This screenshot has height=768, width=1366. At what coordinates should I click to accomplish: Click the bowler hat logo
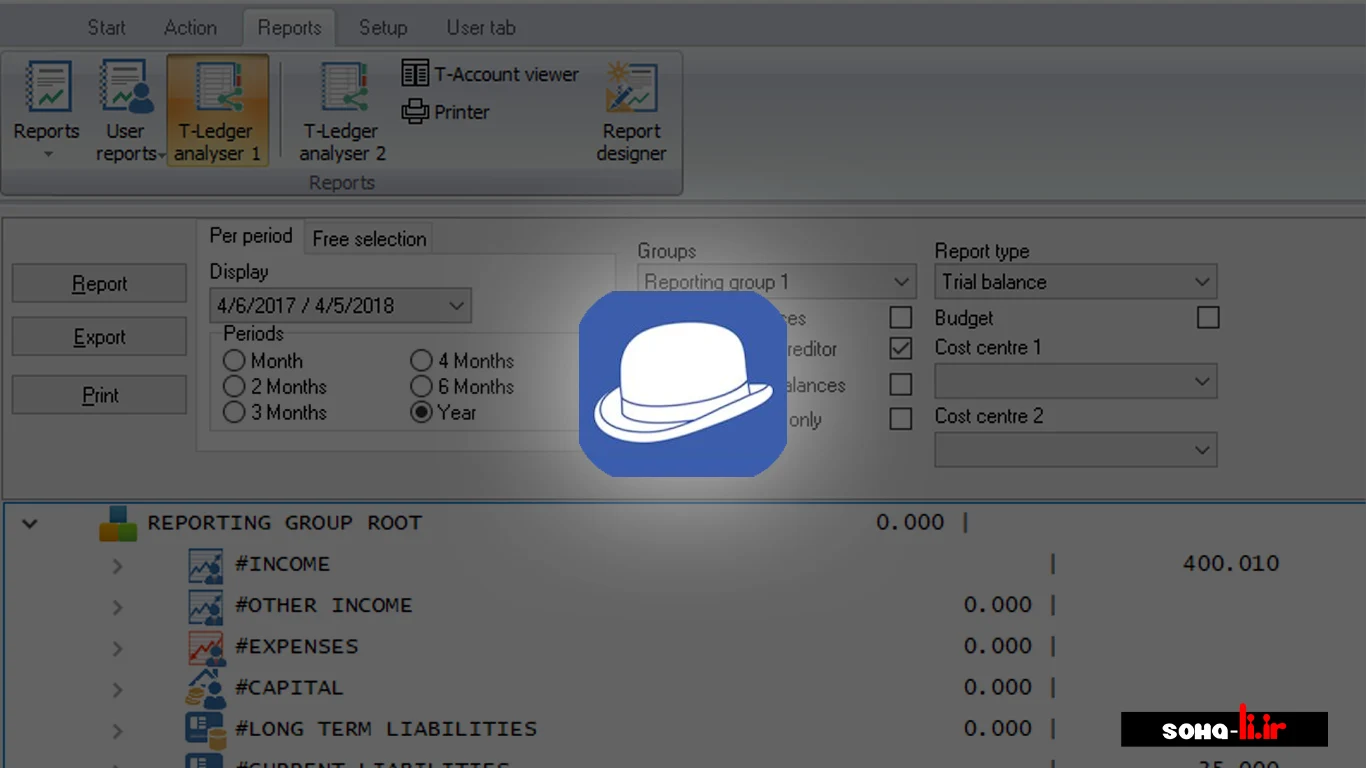point(682,384)
